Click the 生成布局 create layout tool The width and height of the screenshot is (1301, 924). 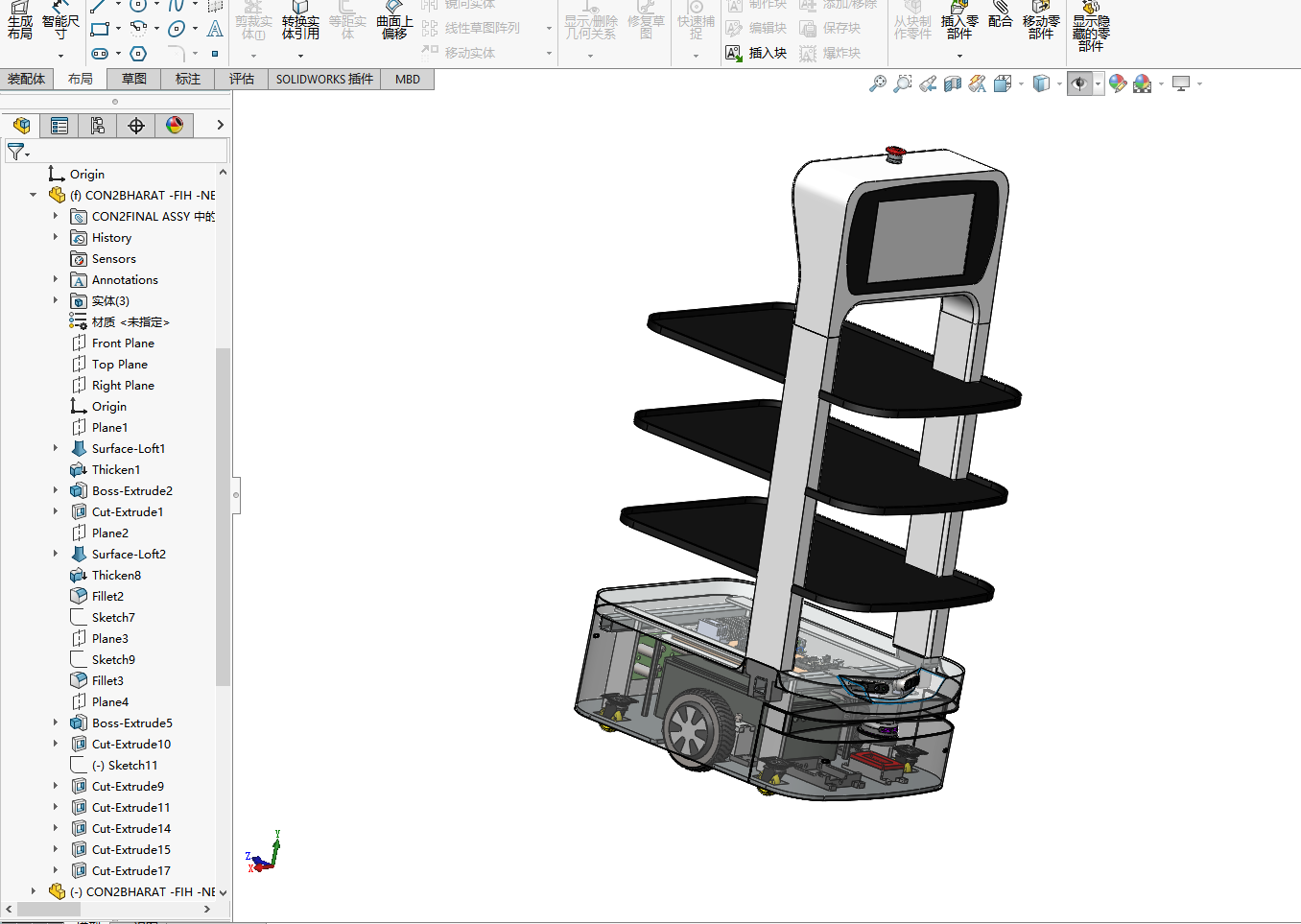click(19, 21)
